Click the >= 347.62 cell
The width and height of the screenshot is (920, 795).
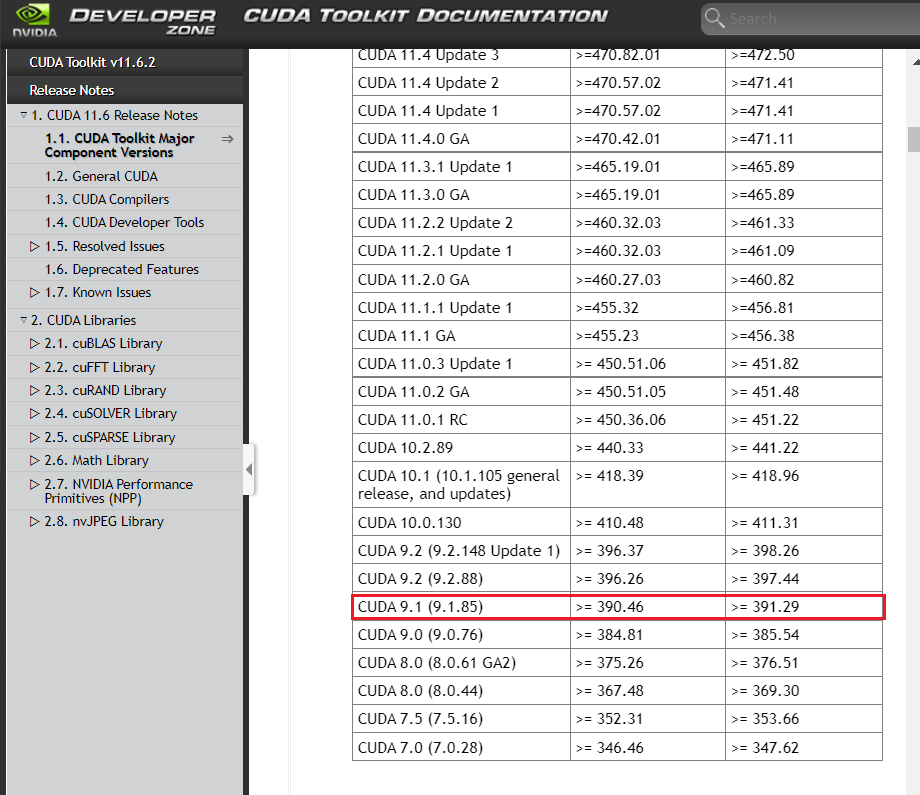click(x=804, y=747)
